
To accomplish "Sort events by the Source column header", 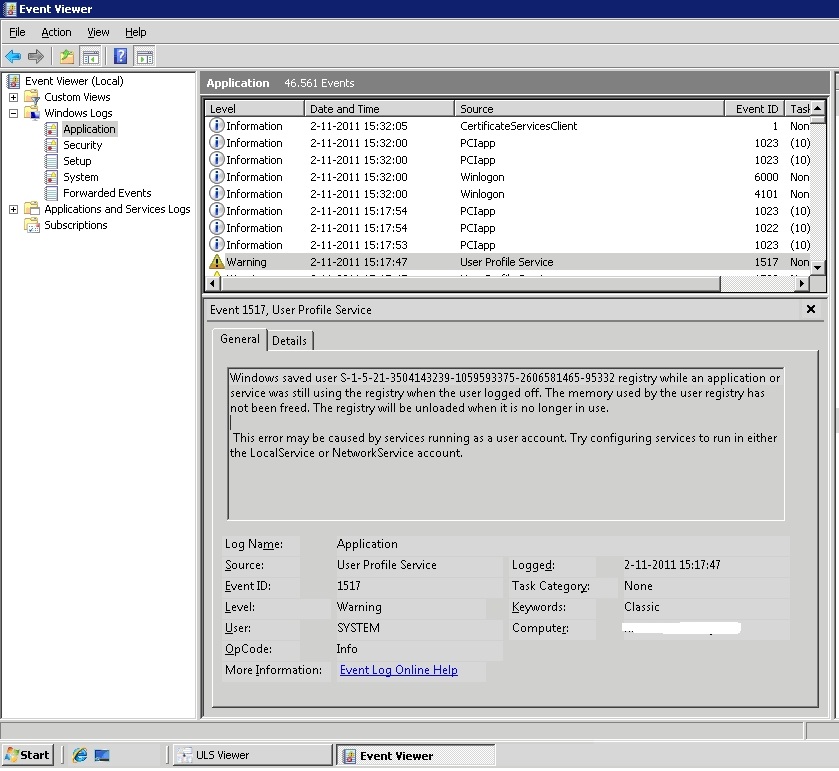I will [589, 109].
